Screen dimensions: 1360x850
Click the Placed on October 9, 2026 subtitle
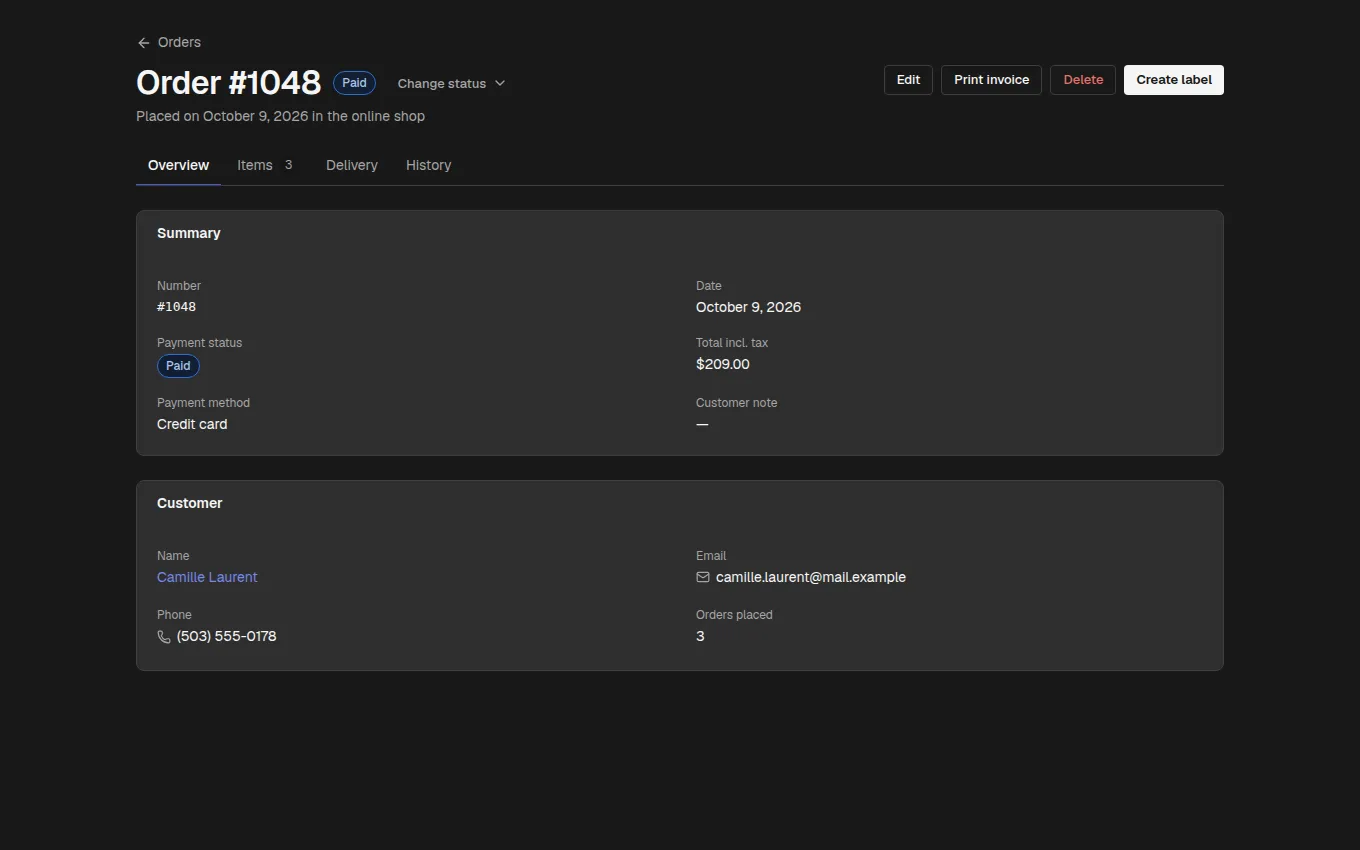pyautogui.click(x=280, y=116)
